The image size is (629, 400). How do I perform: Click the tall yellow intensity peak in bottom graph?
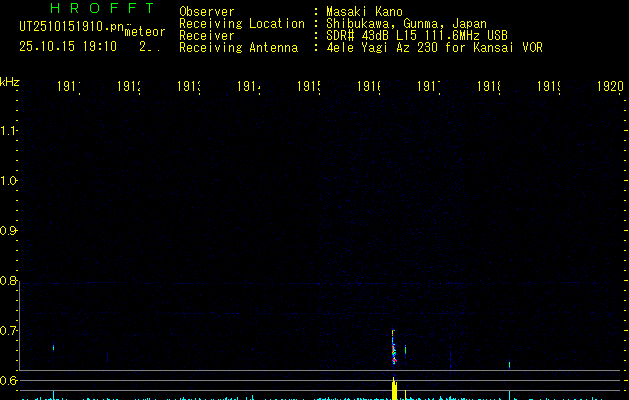(x=394, y=388)
